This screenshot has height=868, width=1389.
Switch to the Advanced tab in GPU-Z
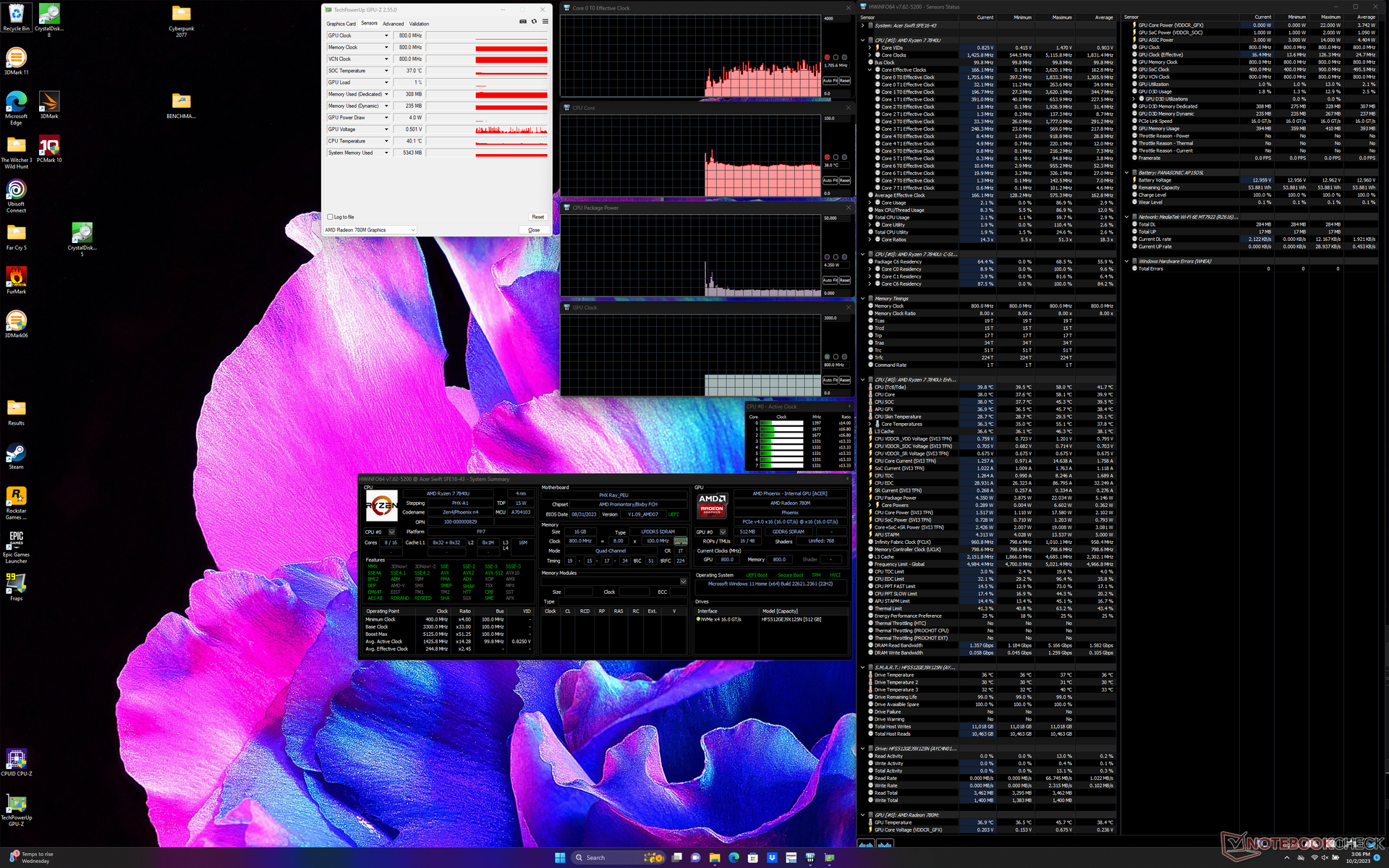click(x=393, y=24)
